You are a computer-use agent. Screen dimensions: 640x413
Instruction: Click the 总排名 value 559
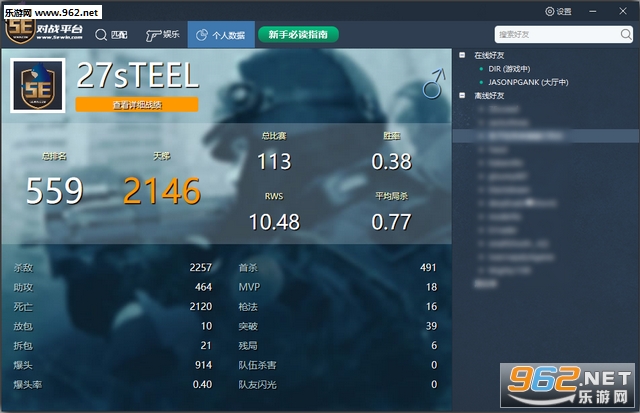tap(55, 191)
